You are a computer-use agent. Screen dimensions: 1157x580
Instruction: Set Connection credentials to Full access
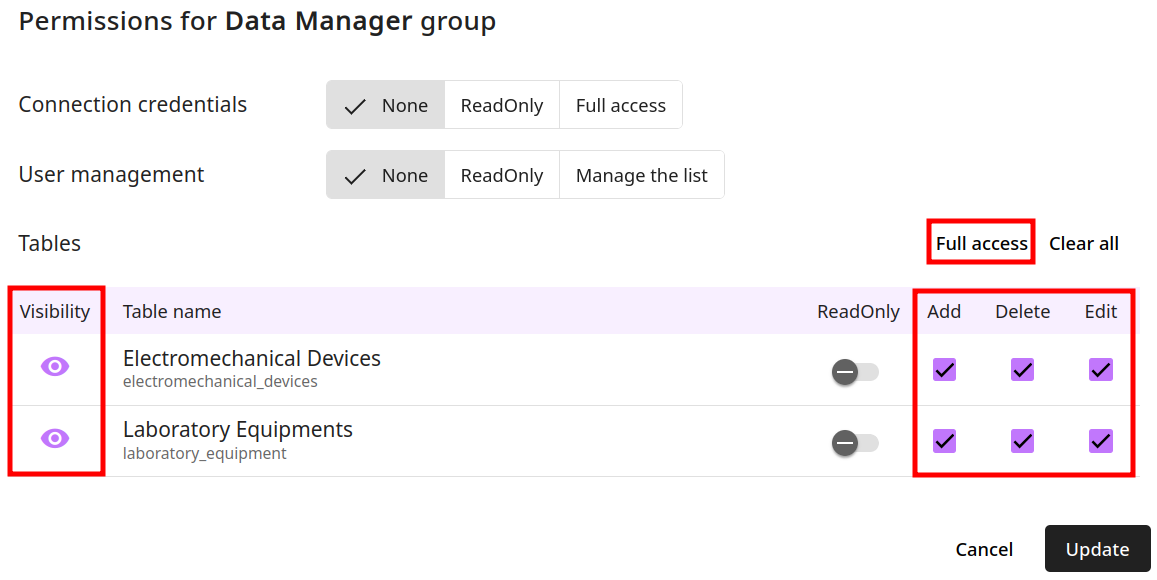point(621,106)
